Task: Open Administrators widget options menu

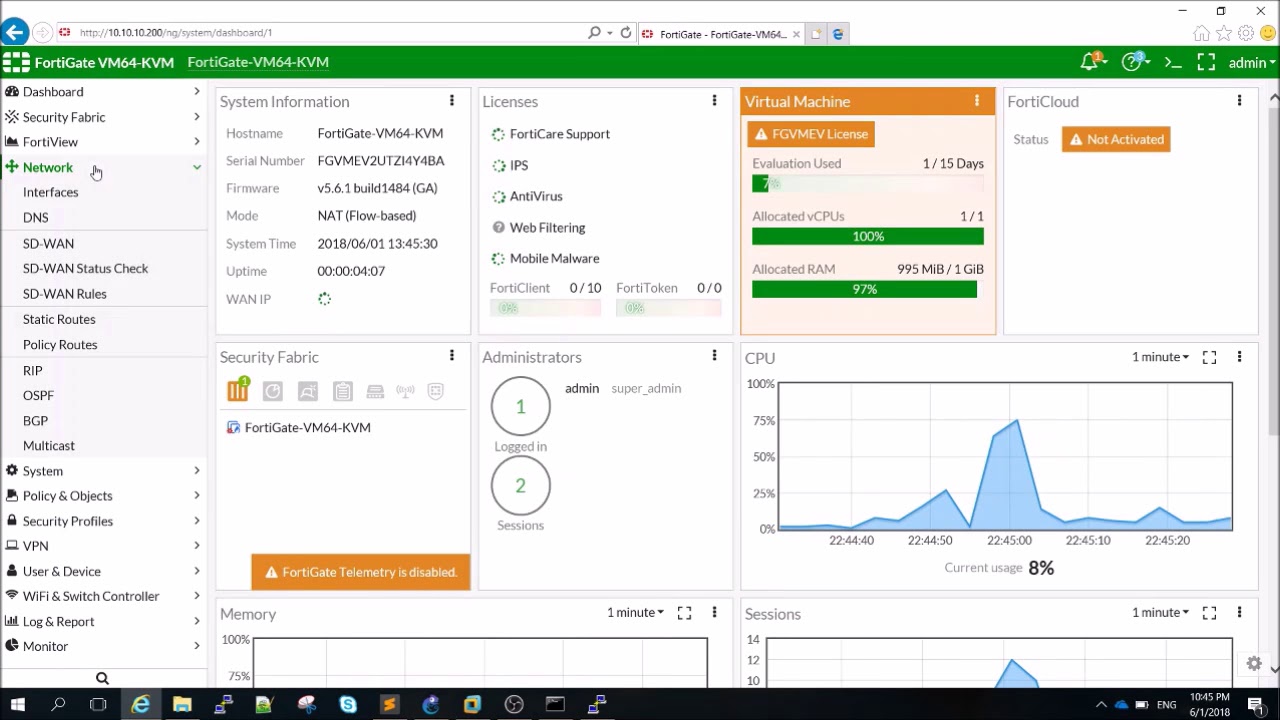Action: coord(714,356)
